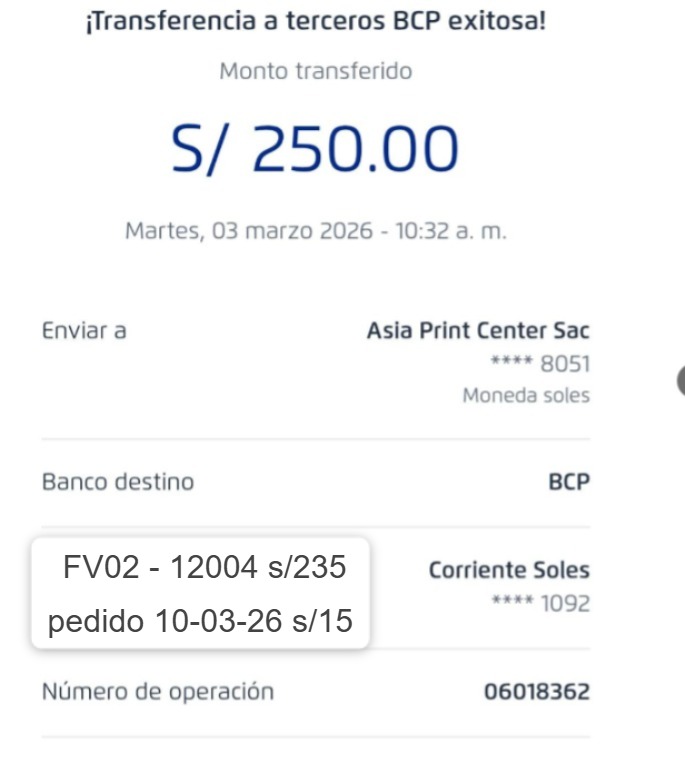Click recipient name Asia Print Center Sac
The image size is (685, 763).
[478, 331]
